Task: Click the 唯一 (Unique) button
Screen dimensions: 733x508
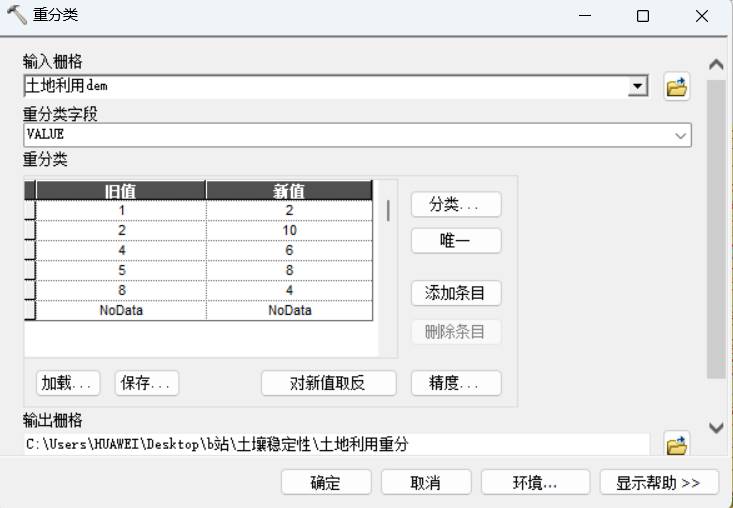Action: (x=456, y=241)
